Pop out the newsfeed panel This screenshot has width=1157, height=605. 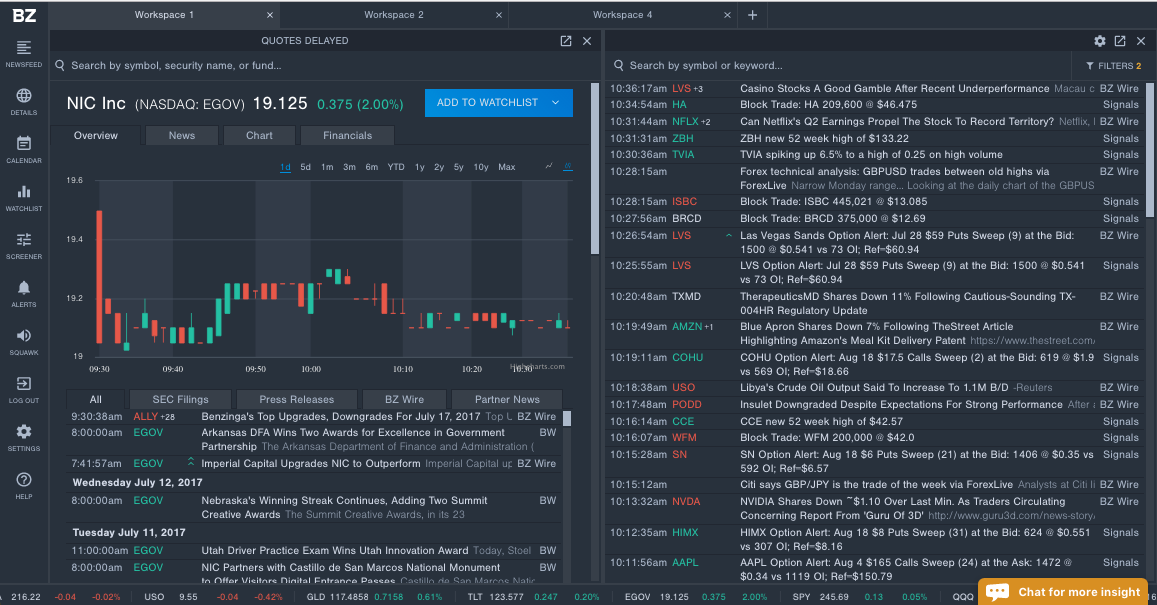pyautogui.click(x=1120, y=41)
